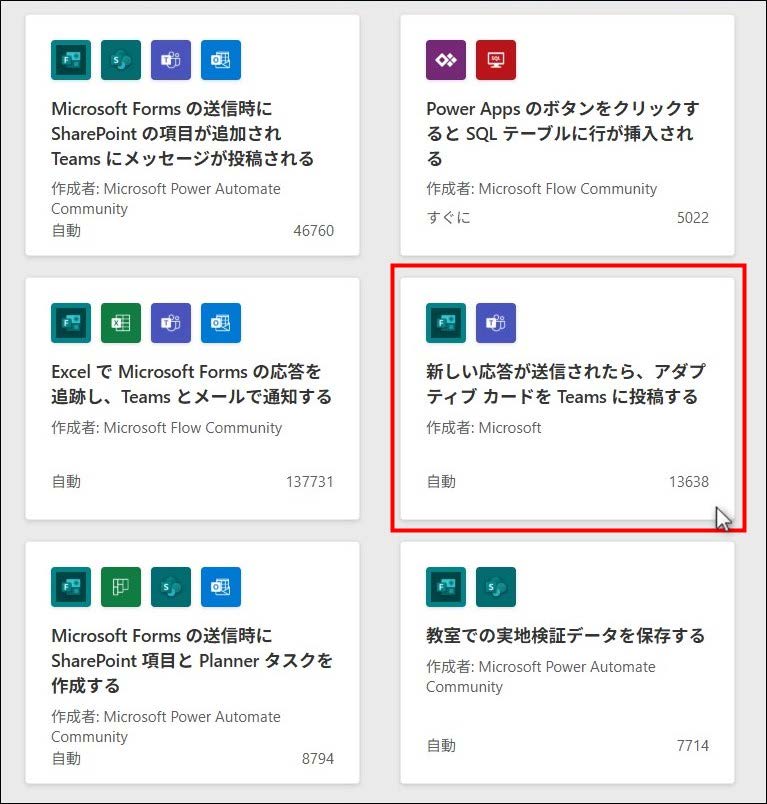Click usage count 8794

[317, 759]
